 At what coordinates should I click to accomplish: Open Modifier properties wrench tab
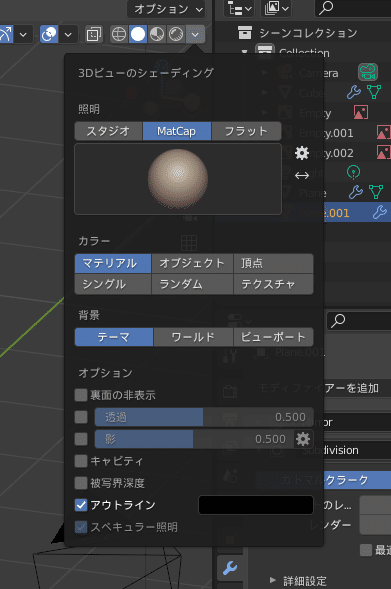pos(229,568)
